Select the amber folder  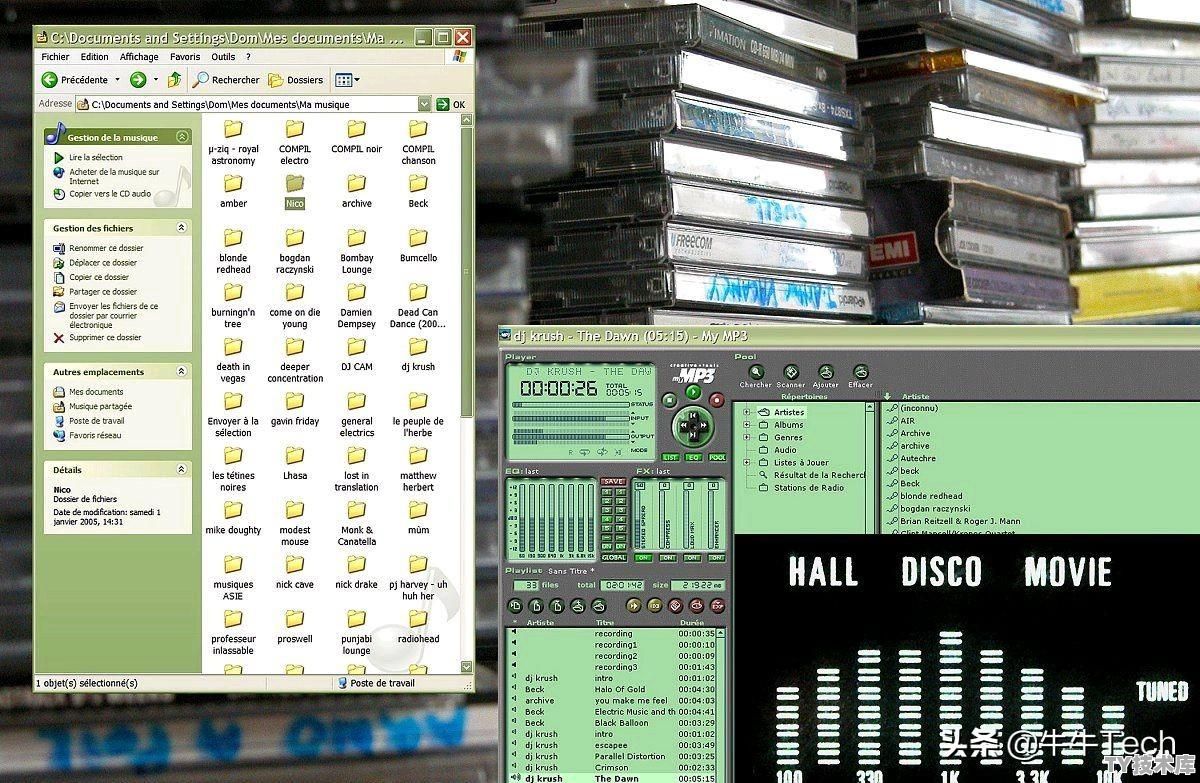233,190
